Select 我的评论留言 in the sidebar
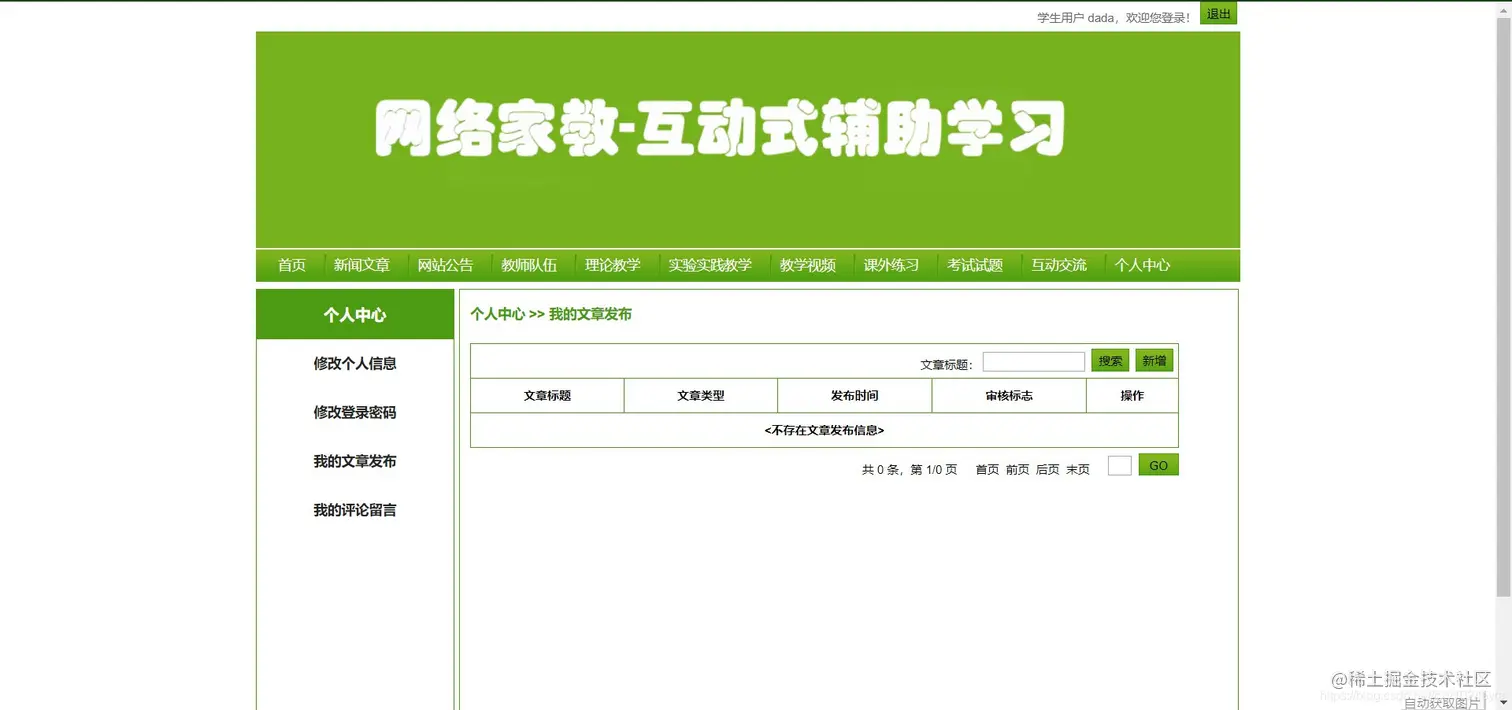This screenshot has height=710, width=1512. point(355,510)
